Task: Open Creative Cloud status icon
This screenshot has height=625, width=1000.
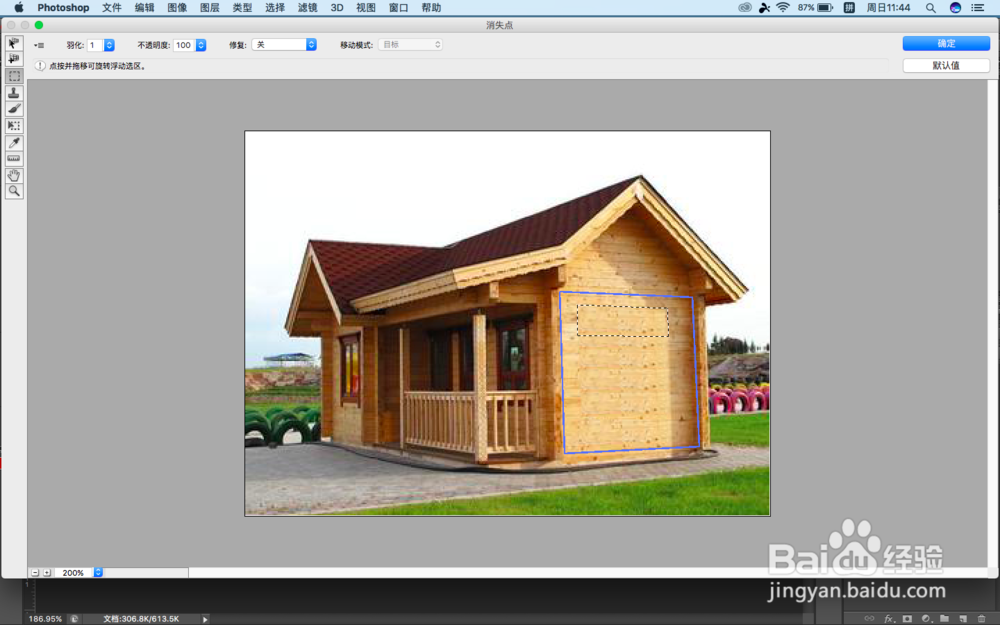Action: [744, 8]
